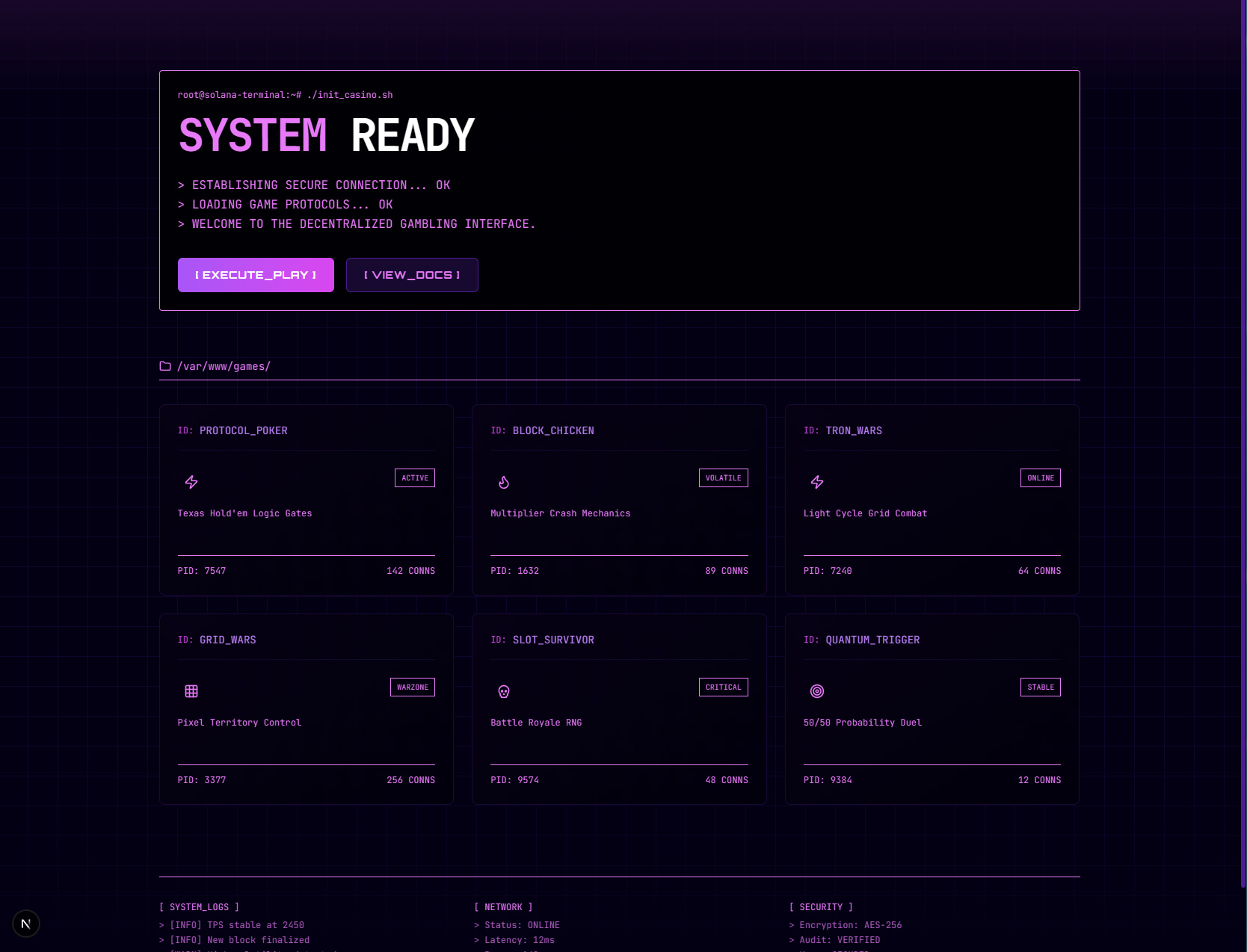Click the SYSTEM READY heading
1247x952 pixels.
coord(327,135)
